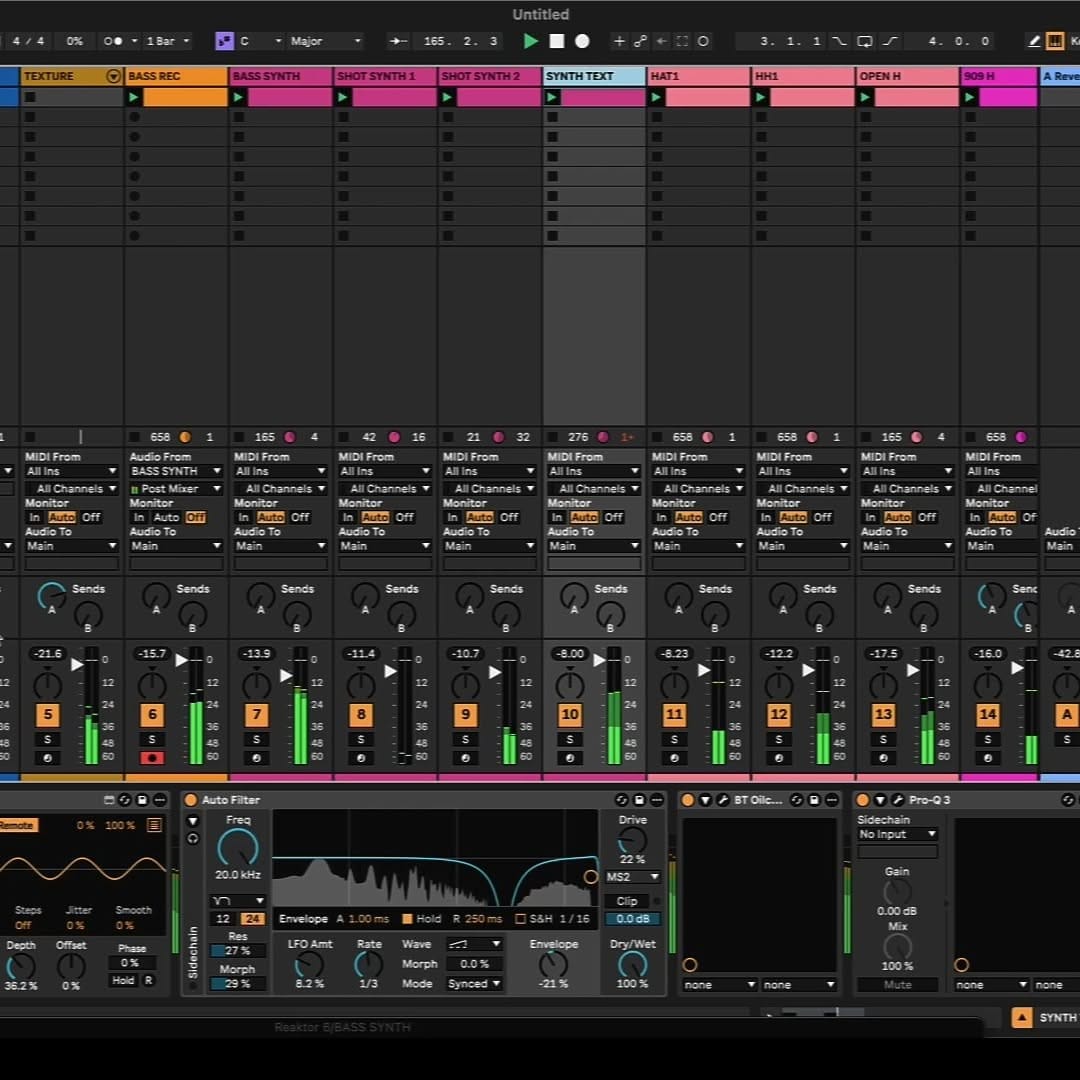Open the root note C dropdown
This screenshot has height=1080, width=1080.
click(260, 41)
